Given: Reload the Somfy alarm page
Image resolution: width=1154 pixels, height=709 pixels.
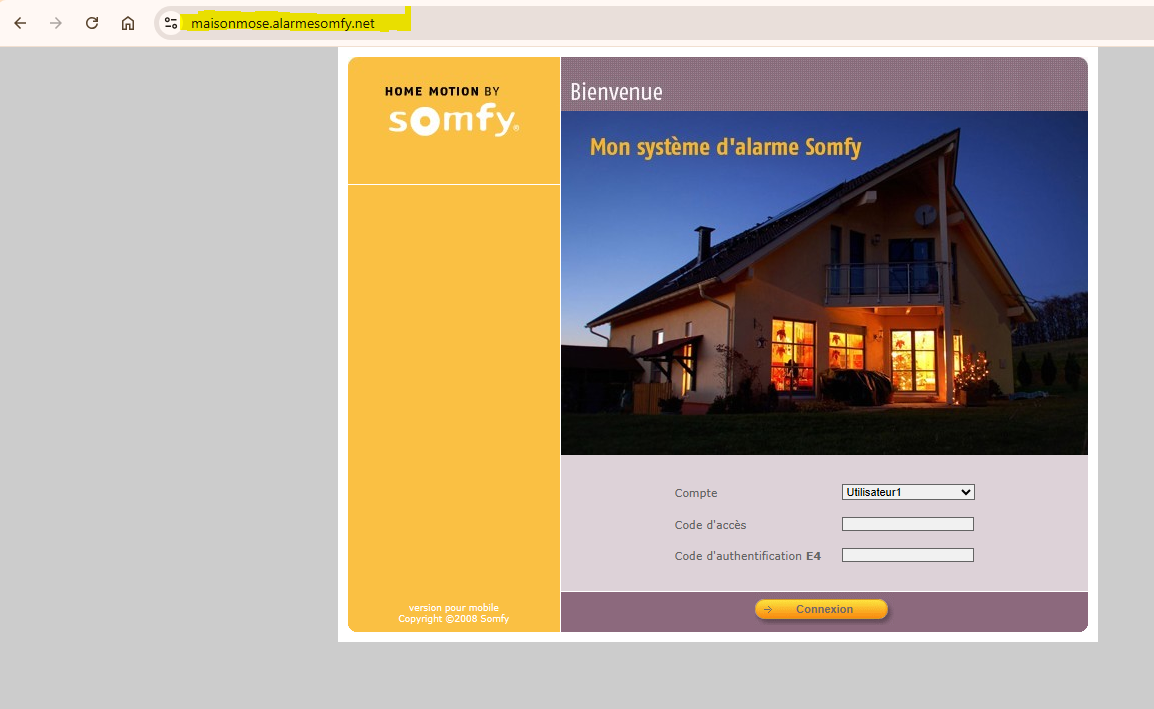Looking at the screenshot, I should coord(92,23).
